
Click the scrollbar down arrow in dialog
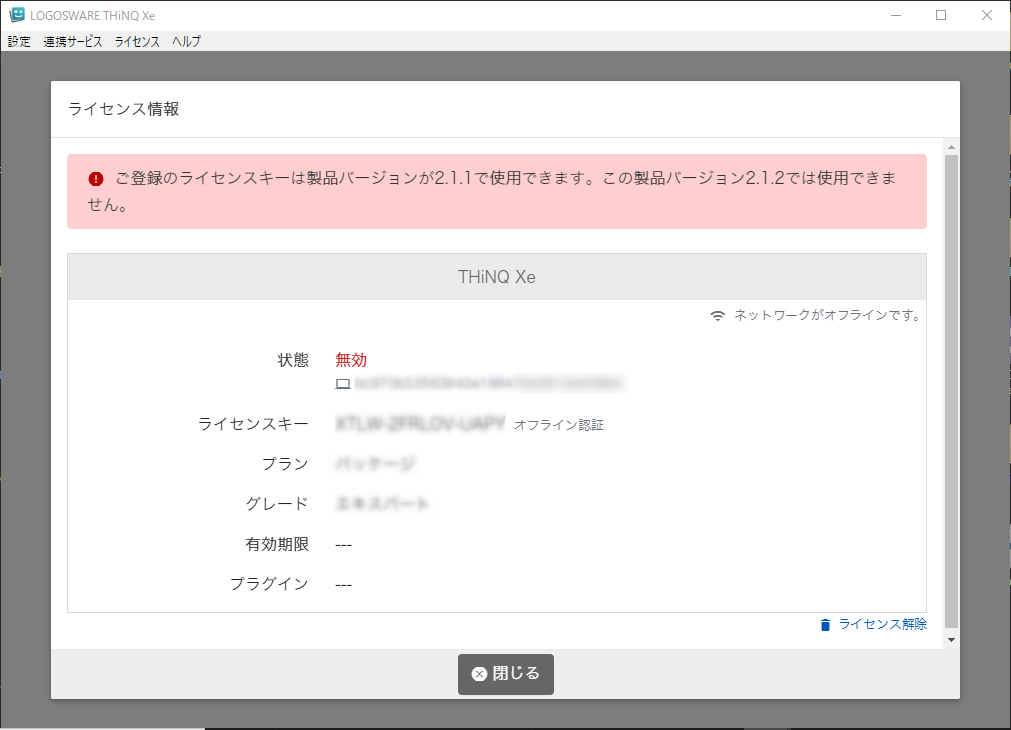(x=951, y=640)
